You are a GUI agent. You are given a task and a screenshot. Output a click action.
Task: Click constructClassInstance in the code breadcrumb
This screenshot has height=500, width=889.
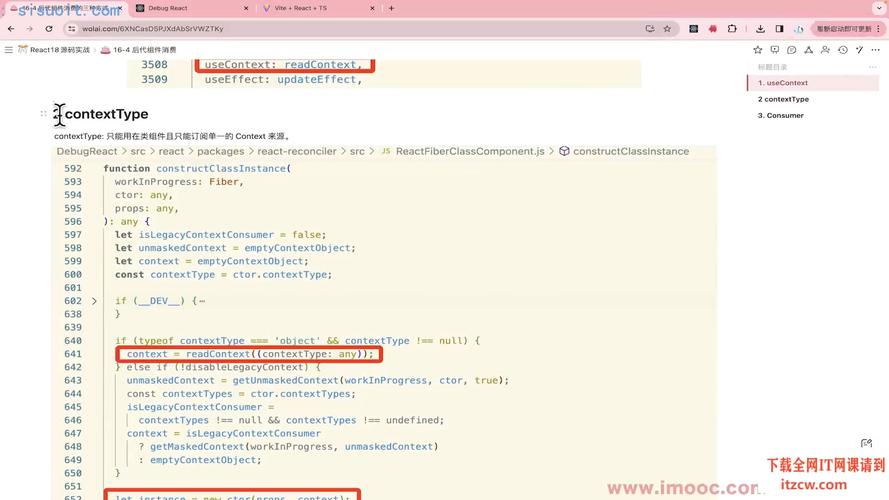[x=631, y=151]
